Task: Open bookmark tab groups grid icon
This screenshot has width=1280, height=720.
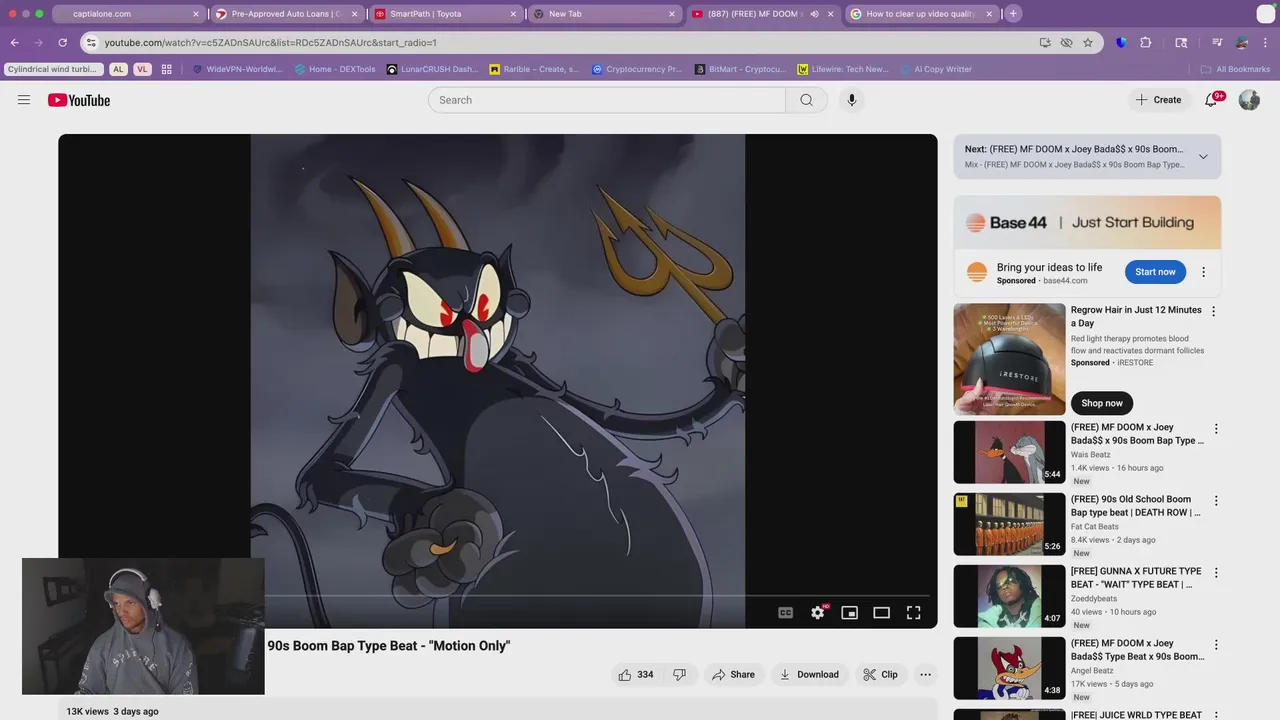Action: pos(166,69)
